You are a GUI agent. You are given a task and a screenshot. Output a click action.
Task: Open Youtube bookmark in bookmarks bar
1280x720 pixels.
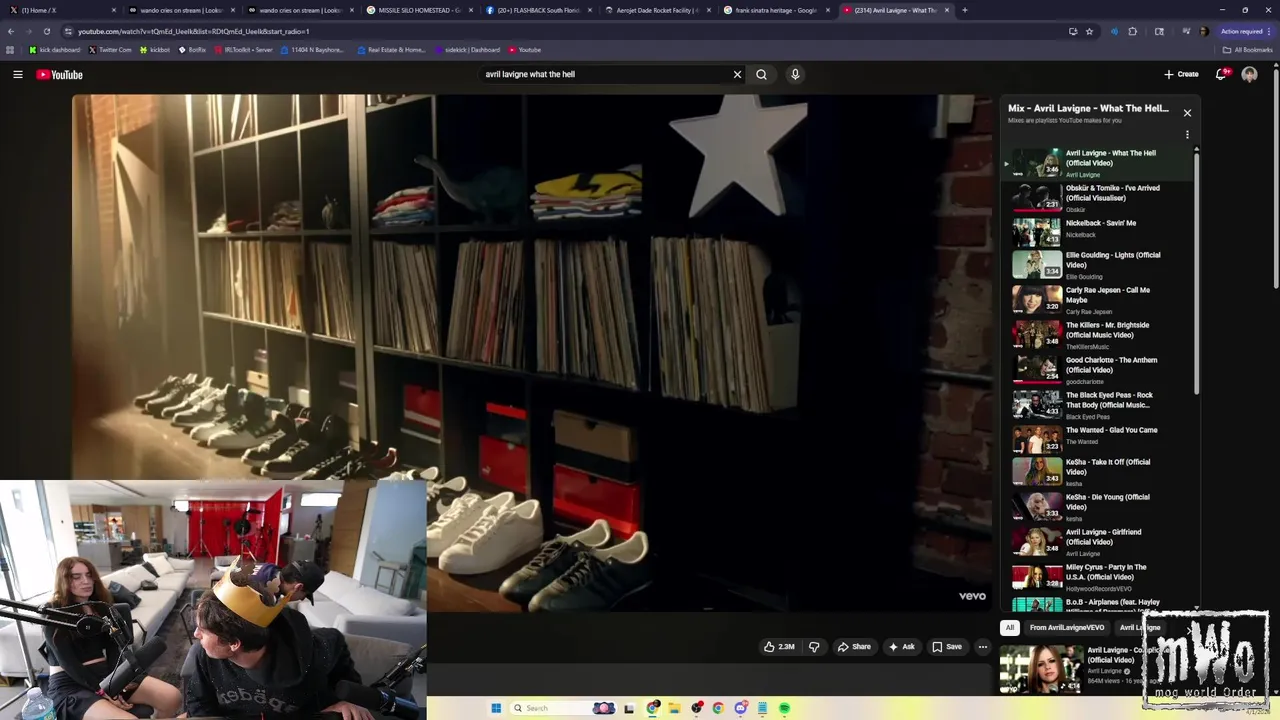click(525, 50)
